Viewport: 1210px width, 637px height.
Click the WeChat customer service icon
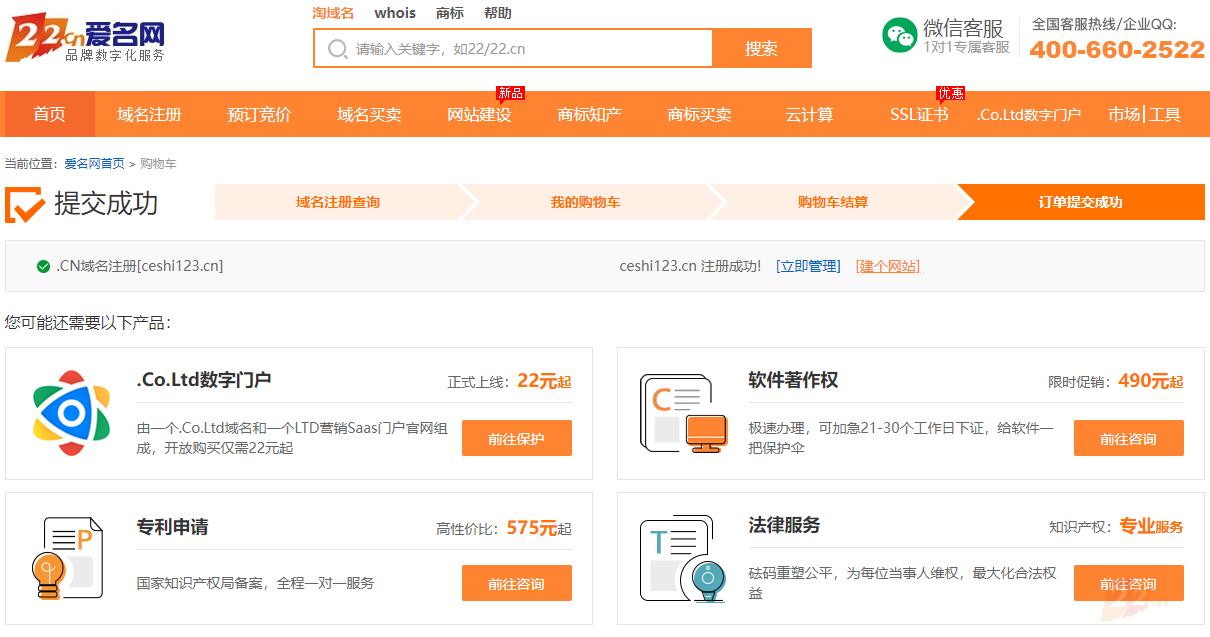[899, 36]
